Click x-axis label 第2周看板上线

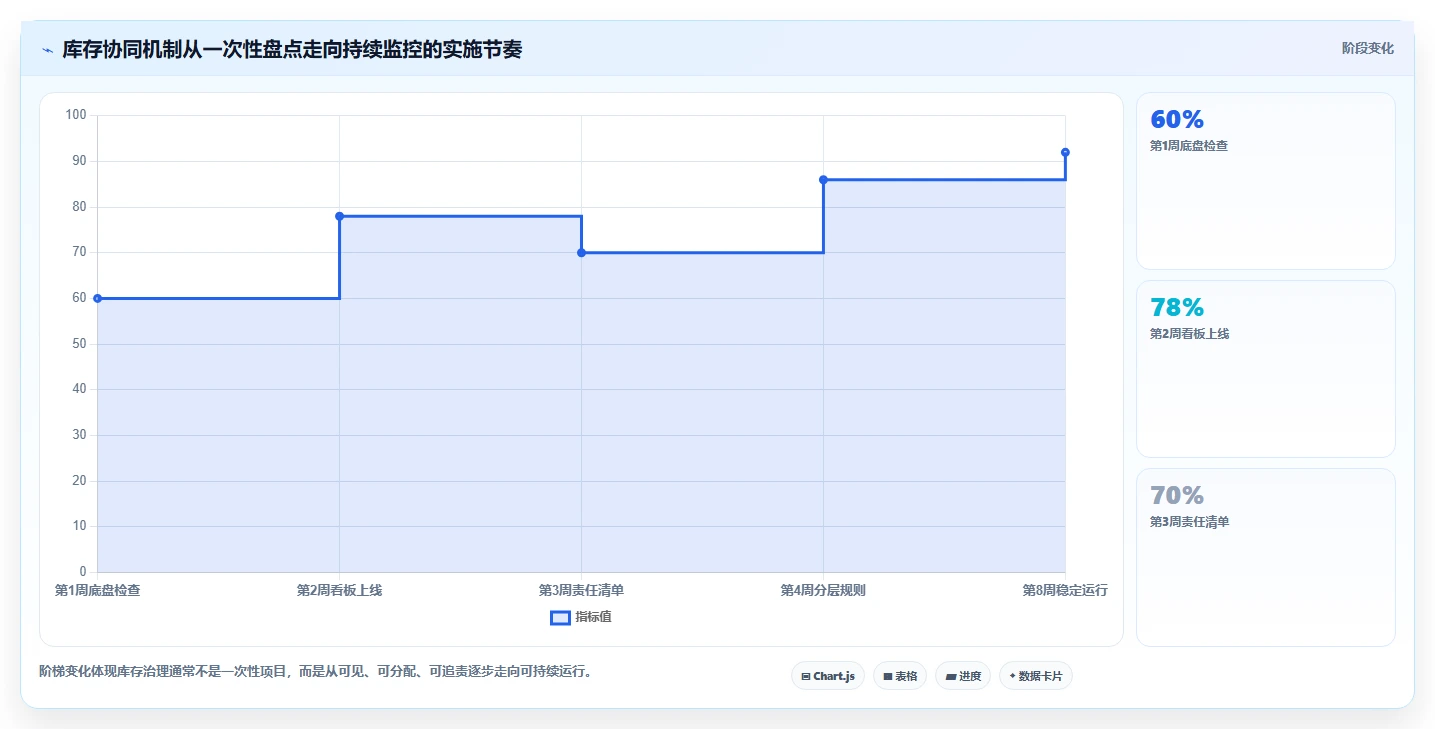click(x=339, y=590)
